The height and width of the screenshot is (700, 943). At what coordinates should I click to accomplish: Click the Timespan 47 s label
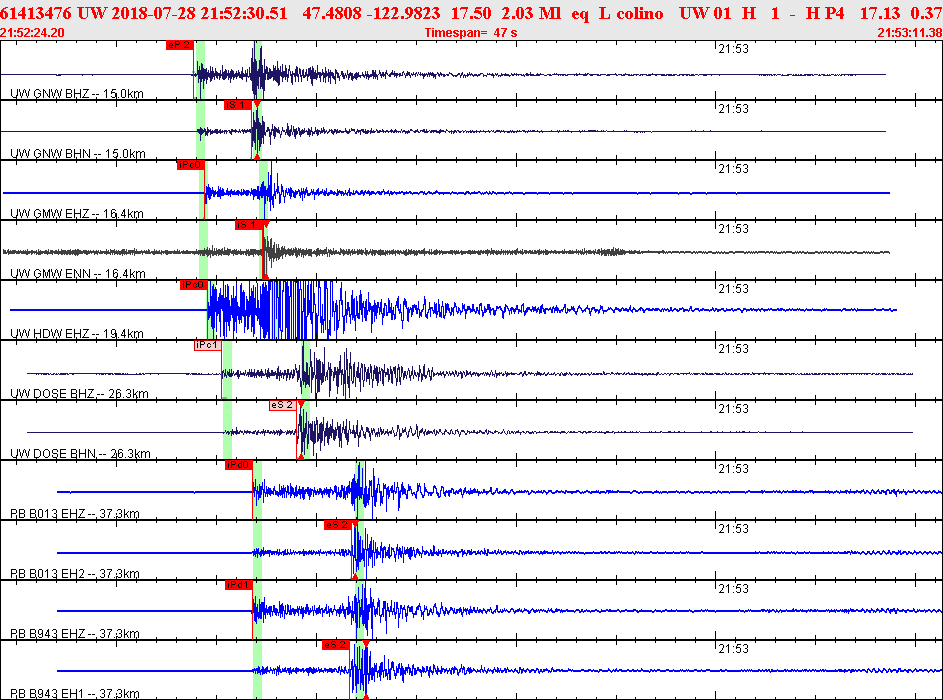pyautogui.click(x=471, y=33)
